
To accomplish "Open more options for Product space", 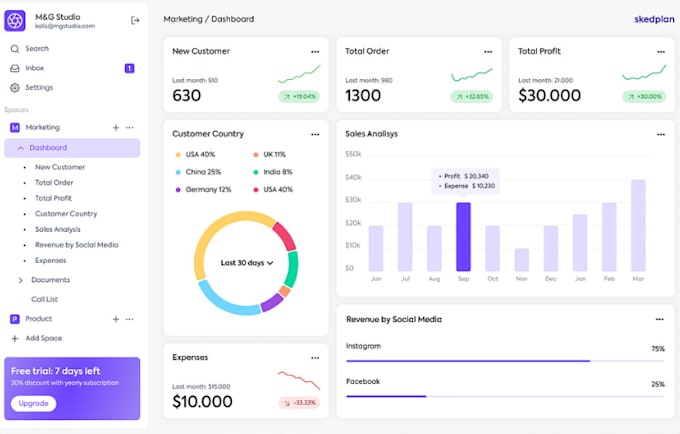I will click(130, 319).
